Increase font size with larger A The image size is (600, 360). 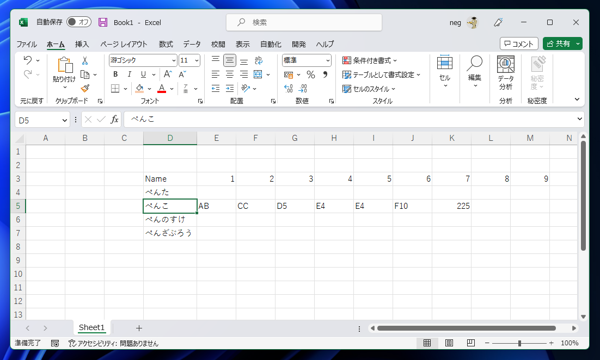click(x=168, y=74)
